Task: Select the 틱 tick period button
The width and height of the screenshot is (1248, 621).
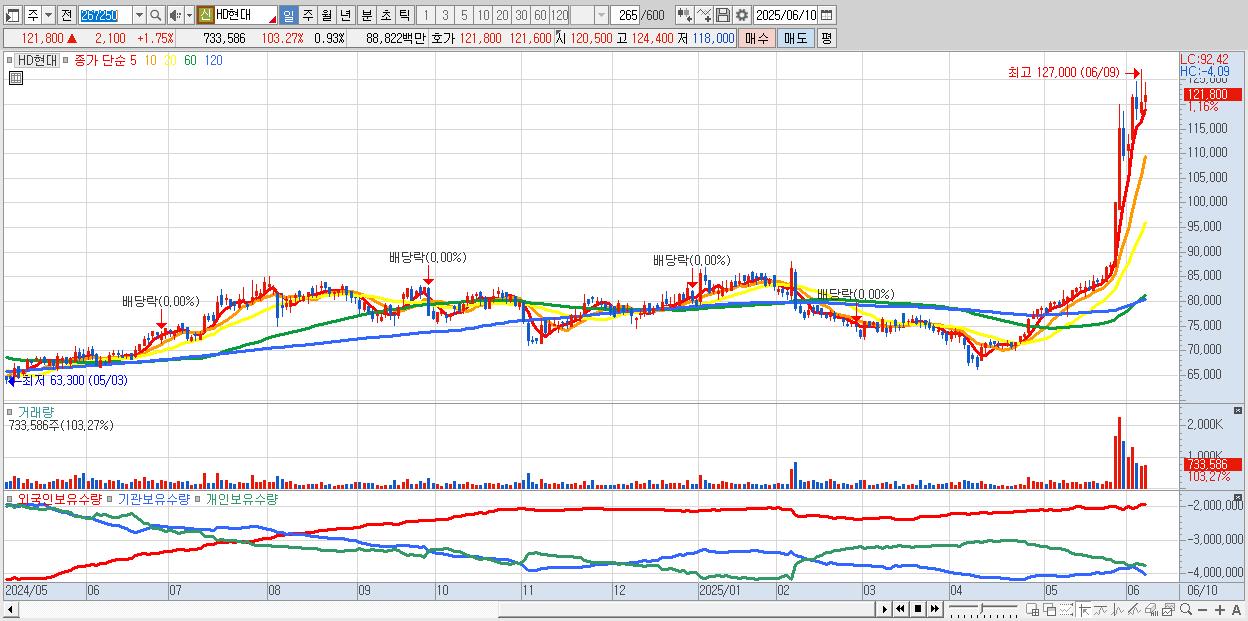Action: pos(404,15)
